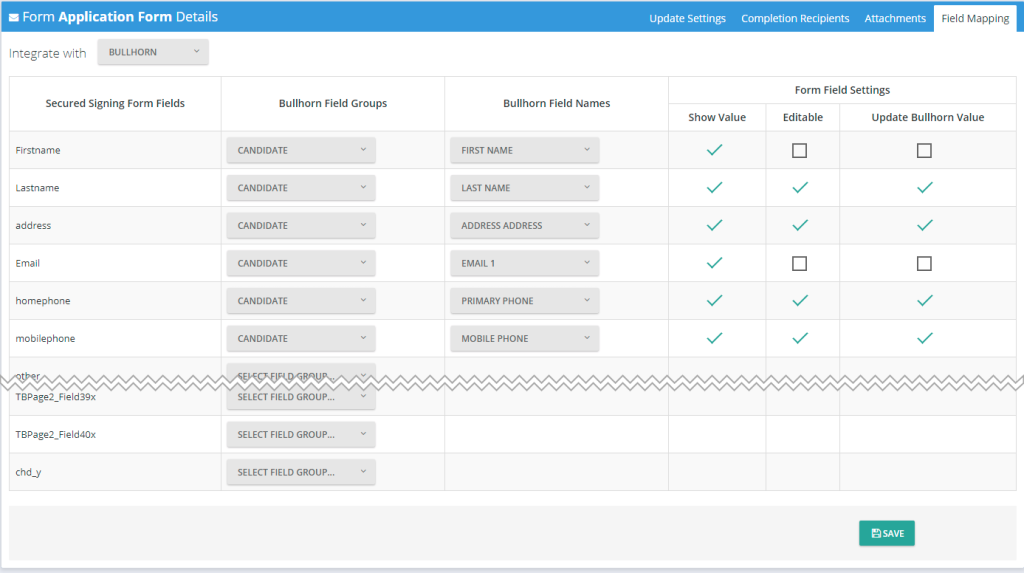Image resolution: width=1024 pixels, height=573 pixels.
Task: Click the Form Application Form Details title
Action: point(120,17)
